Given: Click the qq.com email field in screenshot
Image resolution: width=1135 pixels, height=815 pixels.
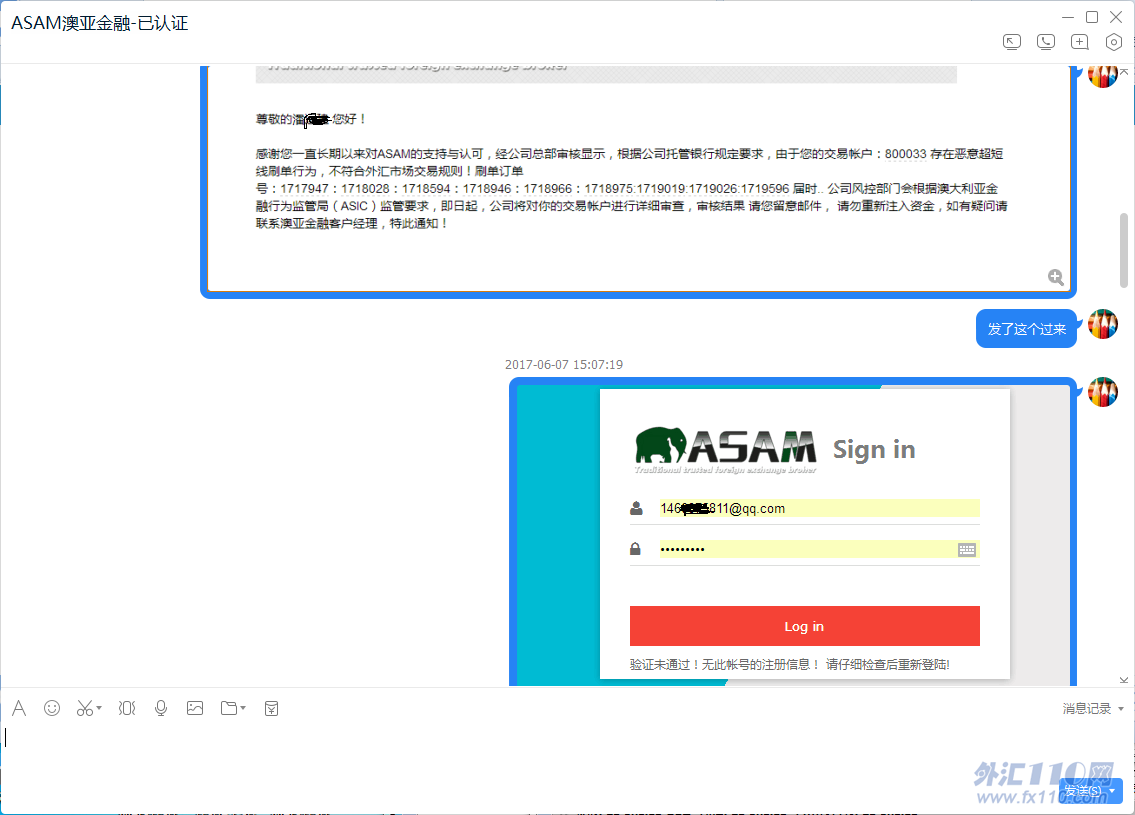Looking at the screenshot, I should point(819,508).
